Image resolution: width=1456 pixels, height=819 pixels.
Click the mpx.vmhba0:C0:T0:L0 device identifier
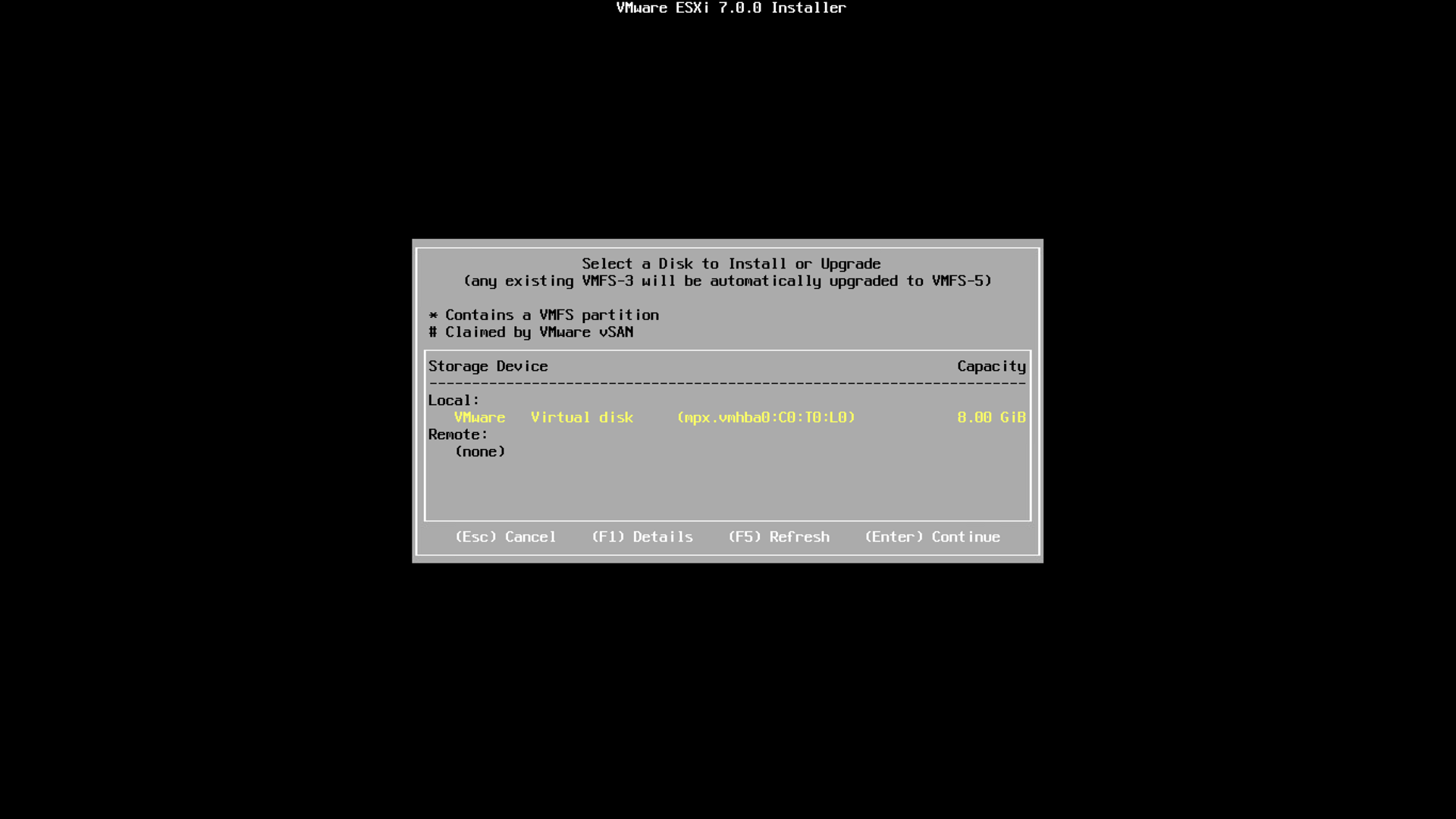(x=766, y=417)
